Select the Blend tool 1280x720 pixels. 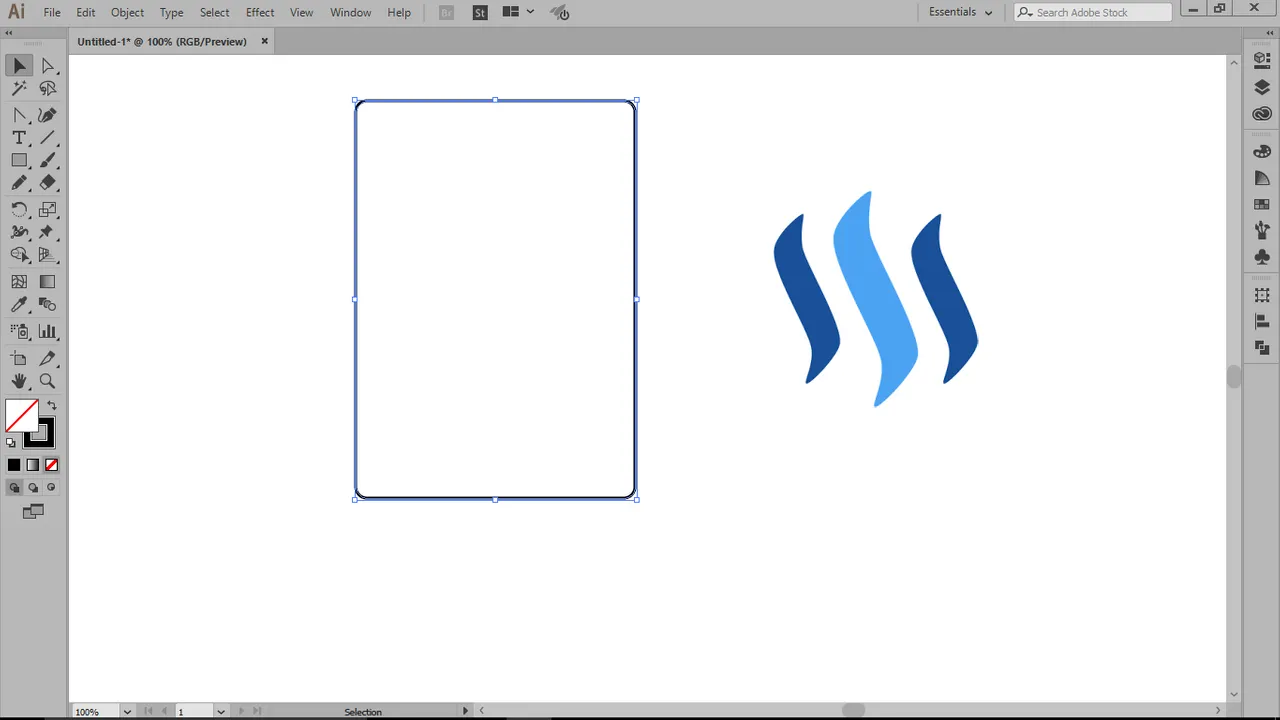pos(47,305)
